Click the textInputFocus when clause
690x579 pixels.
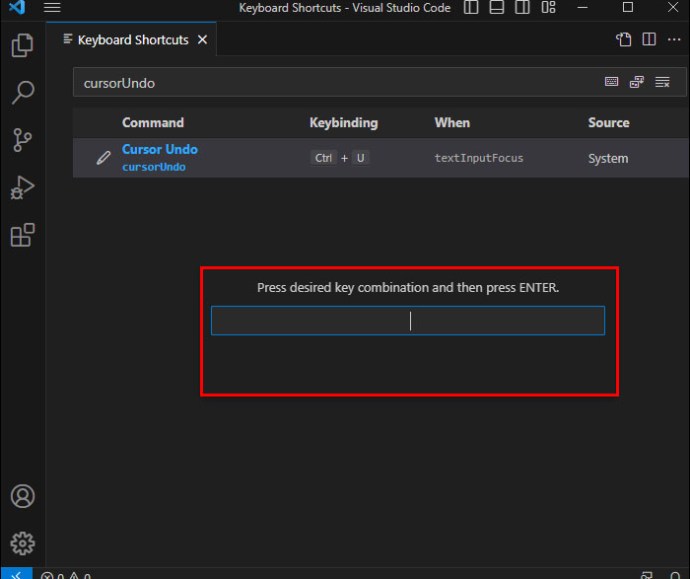click(479, 158)
